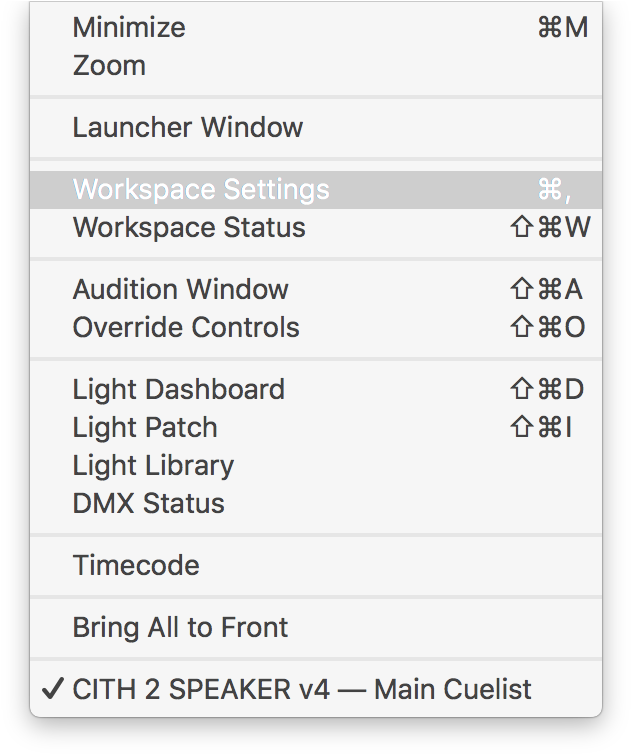Click Bring All to Front
This screenshot has height=754, width=631.
pyautogui.click(x=180, y=628)
